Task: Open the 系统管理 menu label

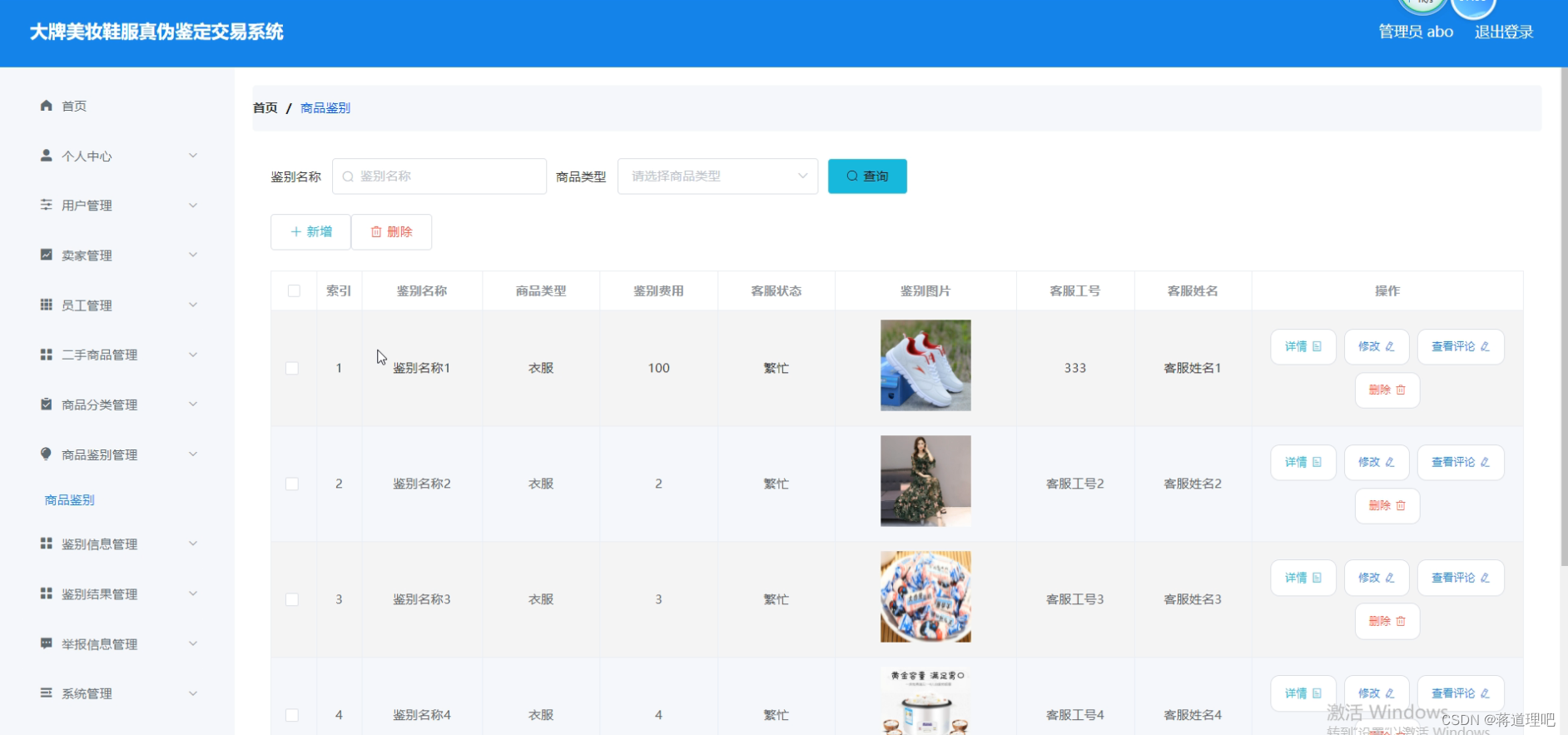Action: [87, 693]
